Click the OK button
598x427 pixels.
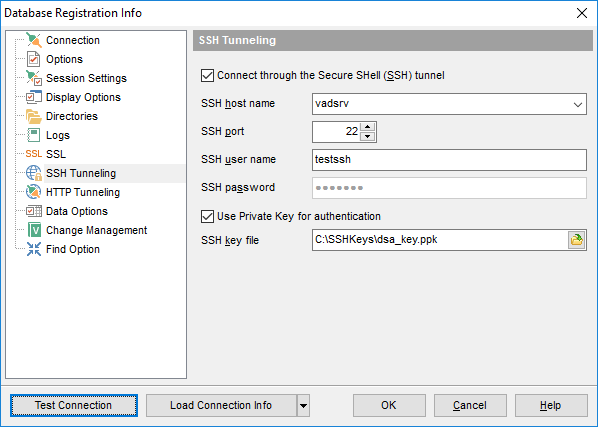tap(389, 405)
